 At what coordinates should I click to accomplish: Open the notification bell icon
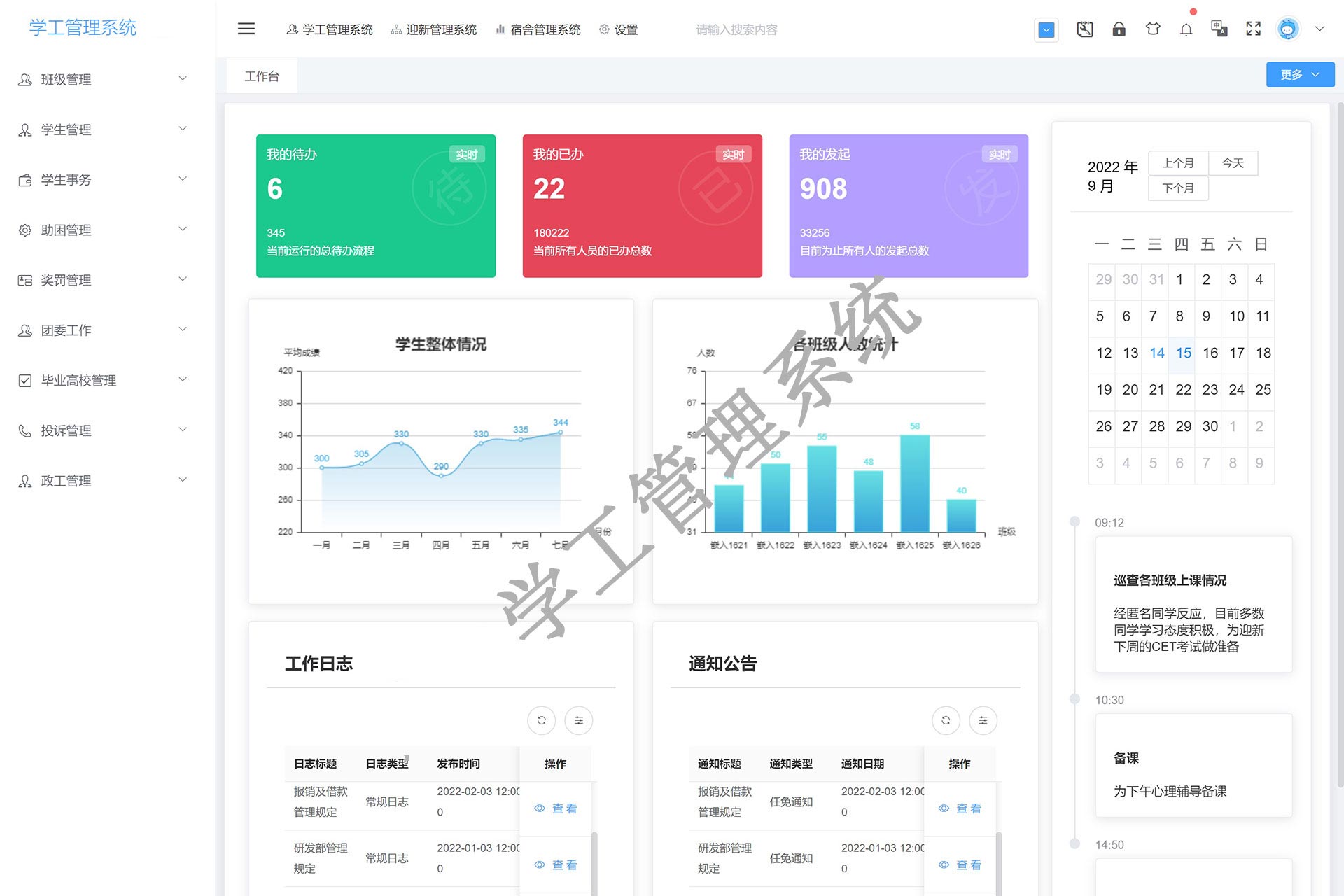[1186, 29]
